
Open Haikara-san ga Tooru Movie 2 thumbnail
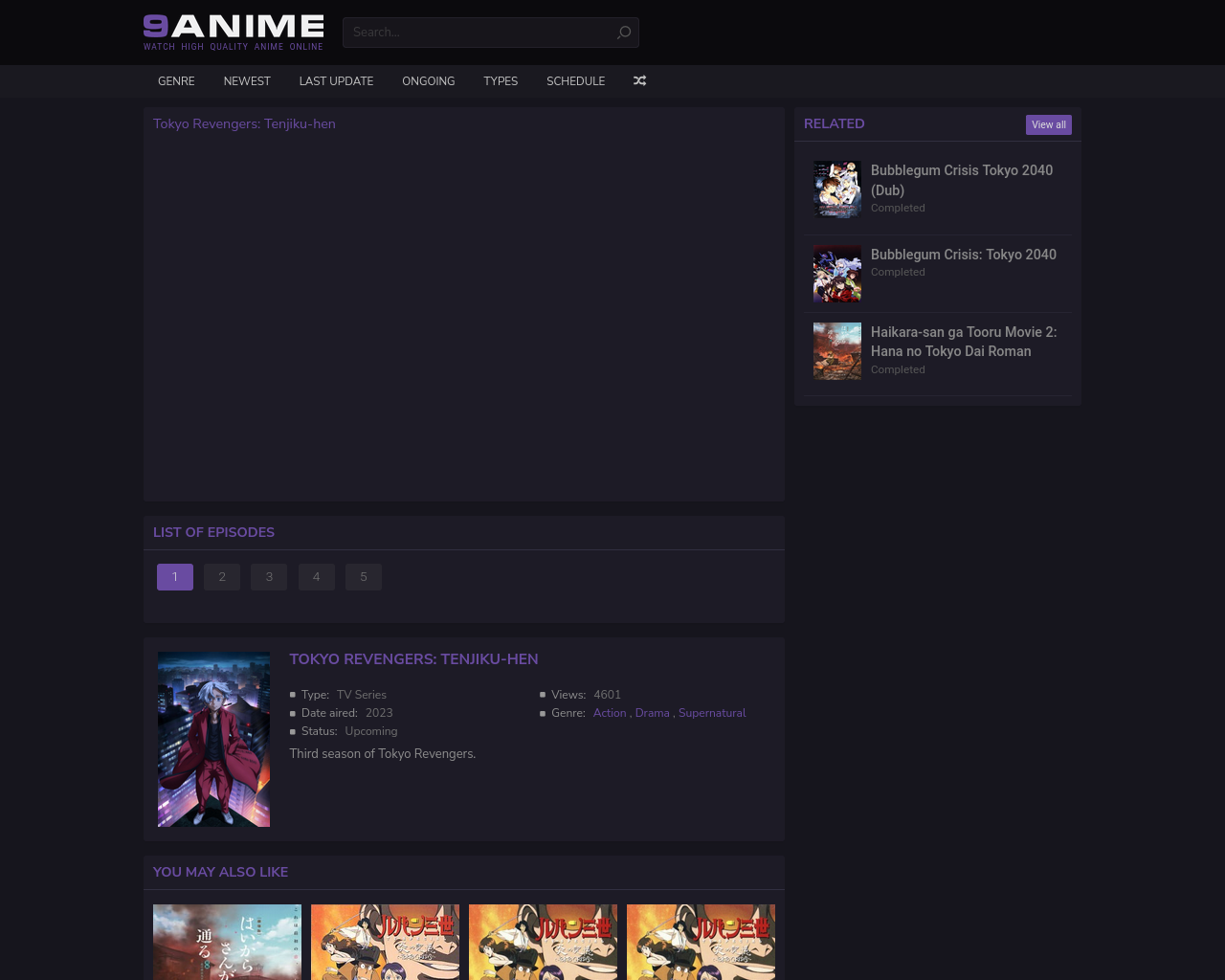point(837,351)
